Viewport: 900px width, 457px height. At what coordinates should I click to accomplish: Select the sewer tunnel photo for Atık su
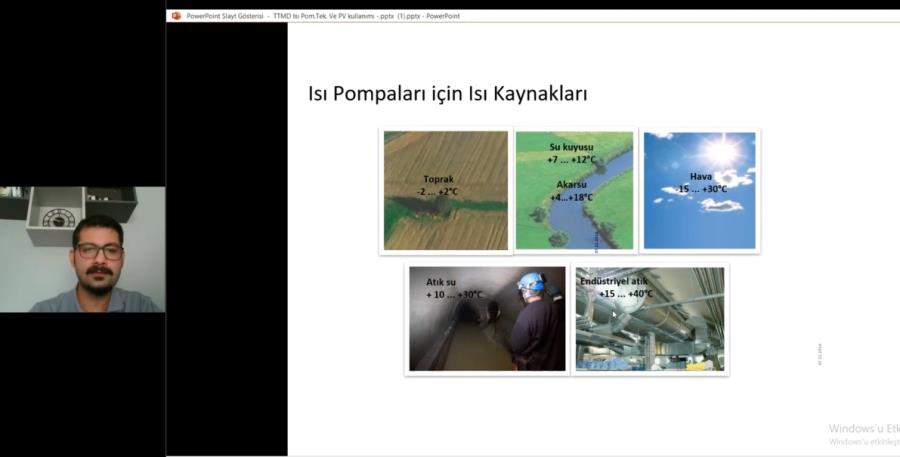[x=487, y=319]
